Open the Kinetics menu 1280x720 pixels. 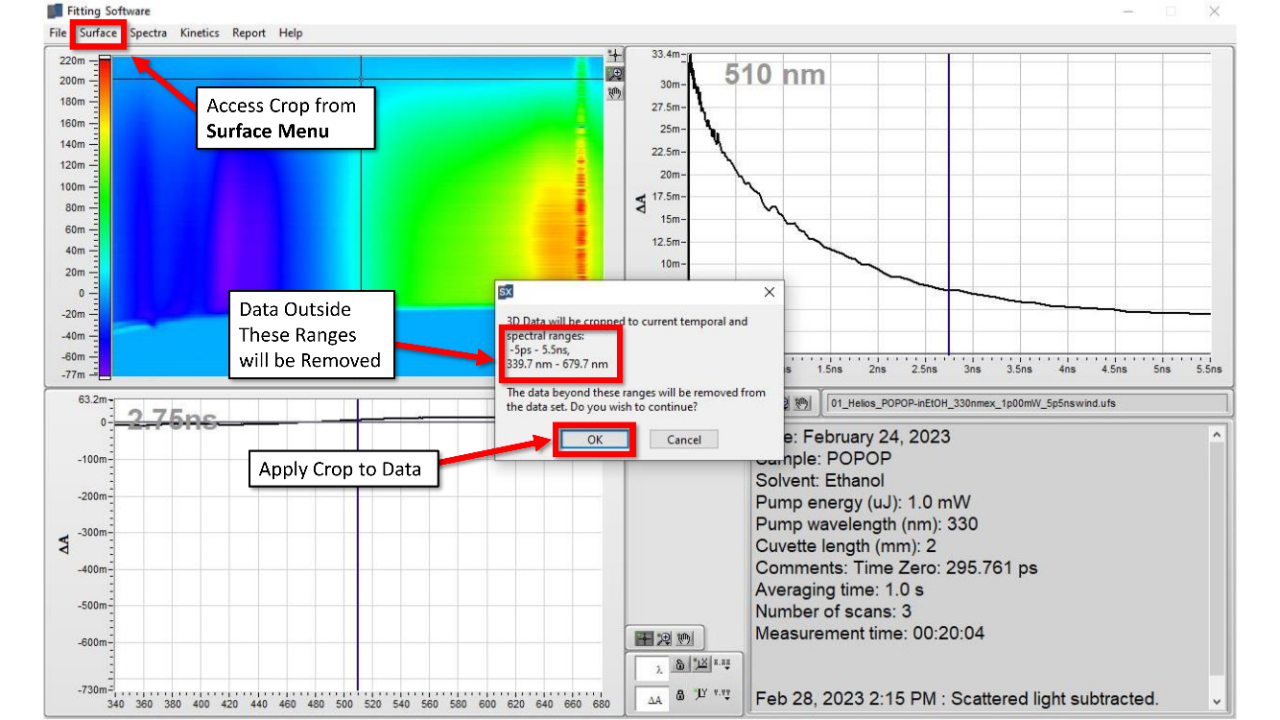click(199, 33)
